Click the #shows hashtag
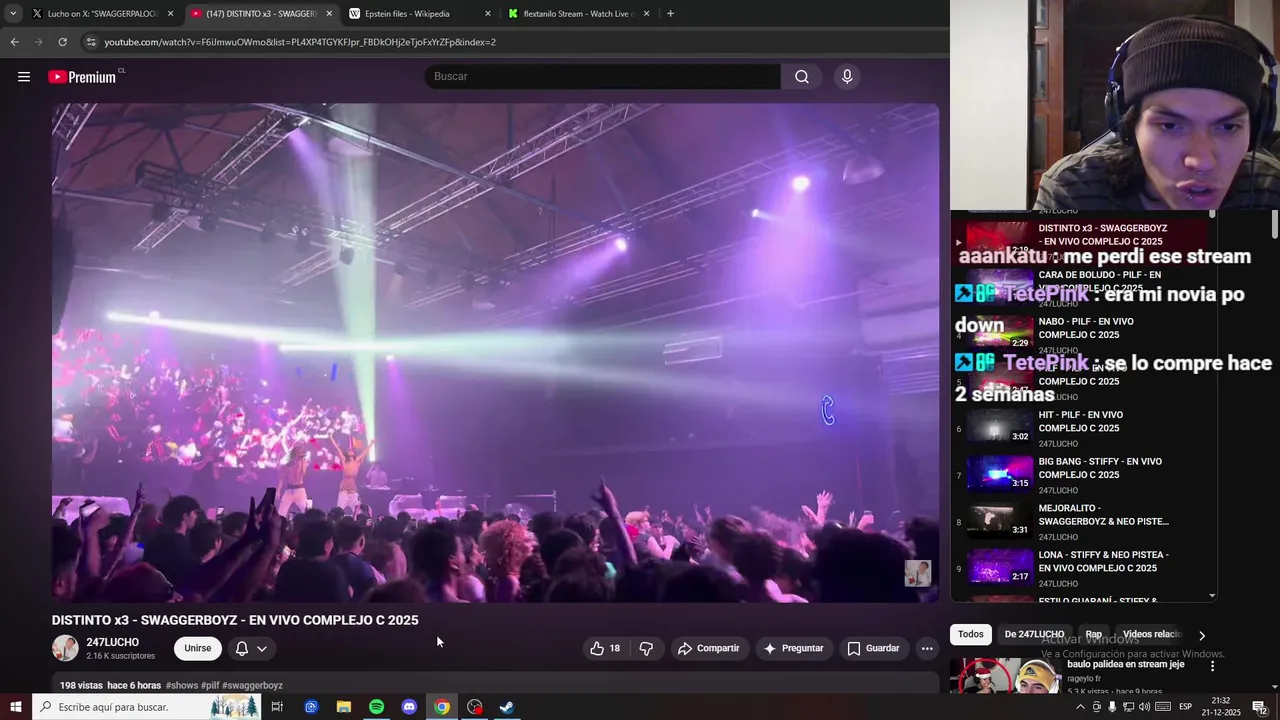 [x=182, y=686]
